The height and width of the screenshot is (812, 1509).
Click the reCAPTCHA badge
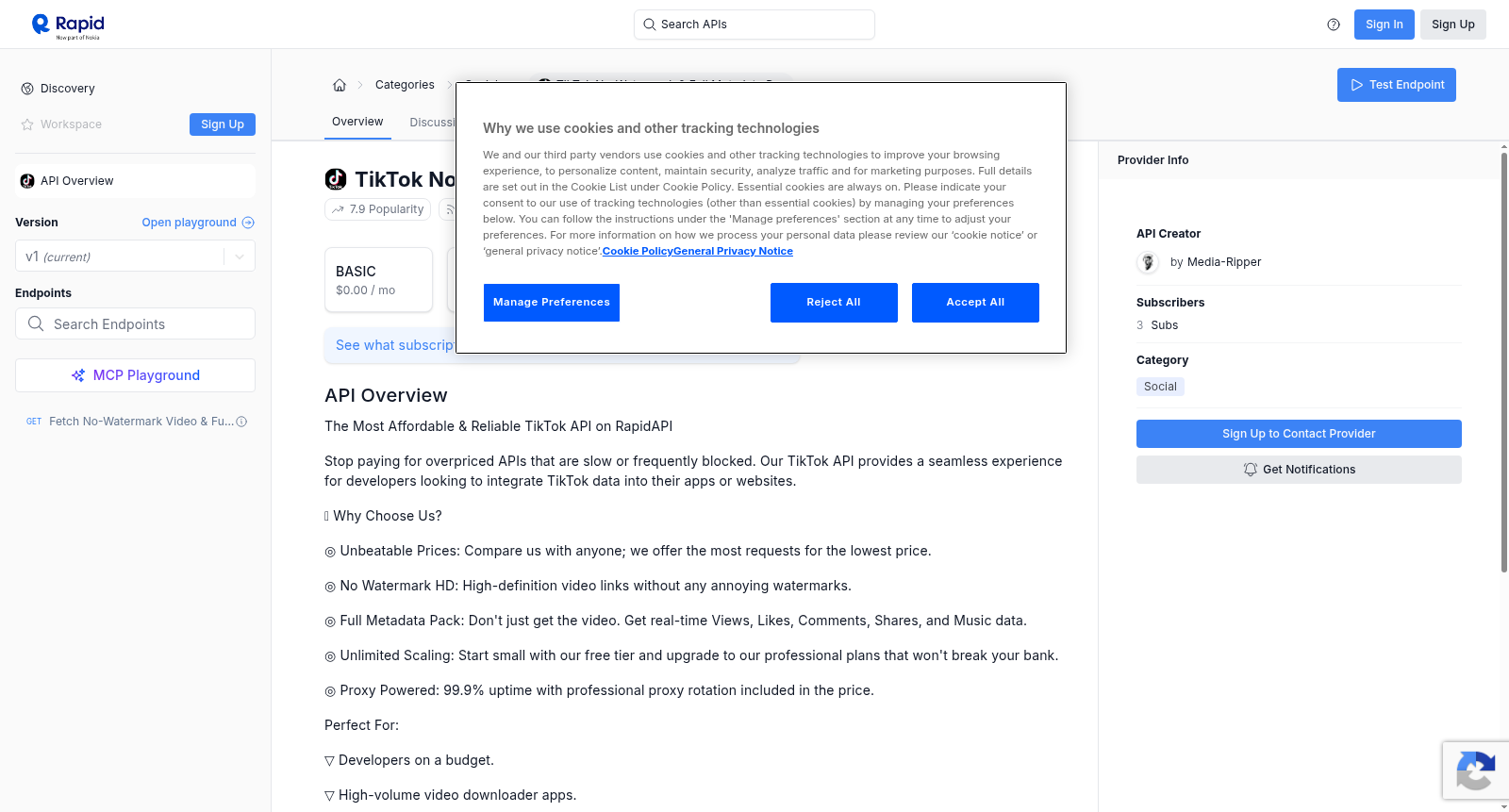pos(1475,771)
